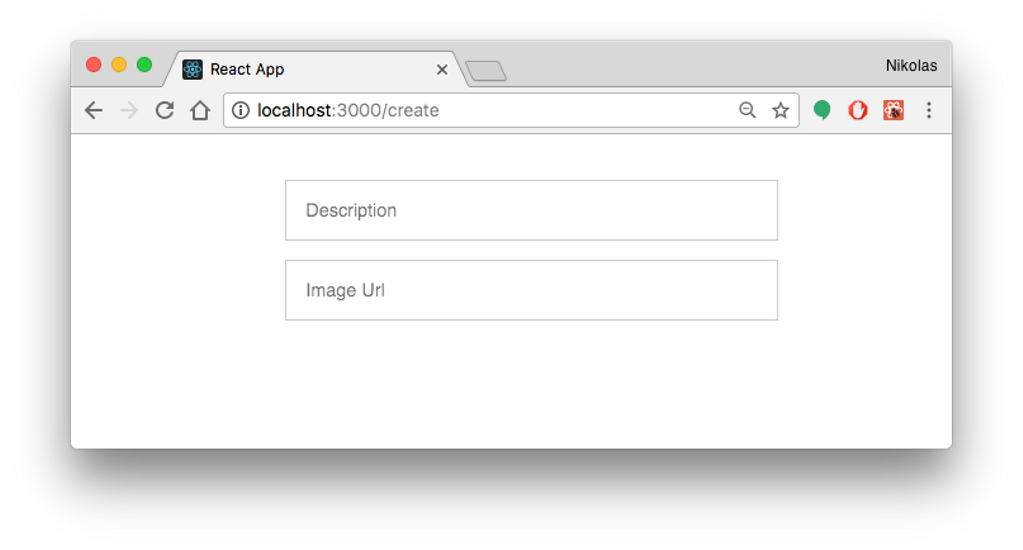Viewport: 1023px width, 550px height.
Task: Reload the current page
Action: [x=164, y=110]
